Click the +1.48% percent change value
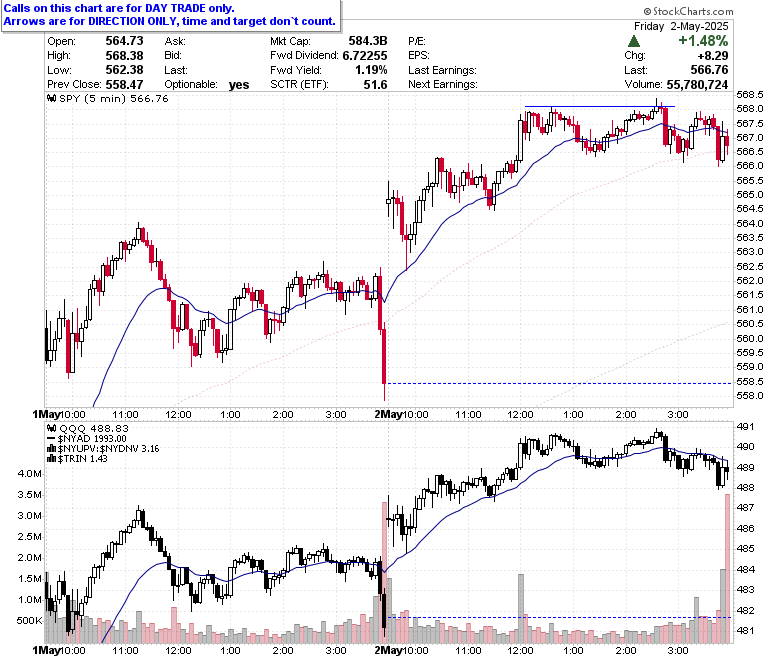Screen dimensions: 780x659 coord(703,41)
